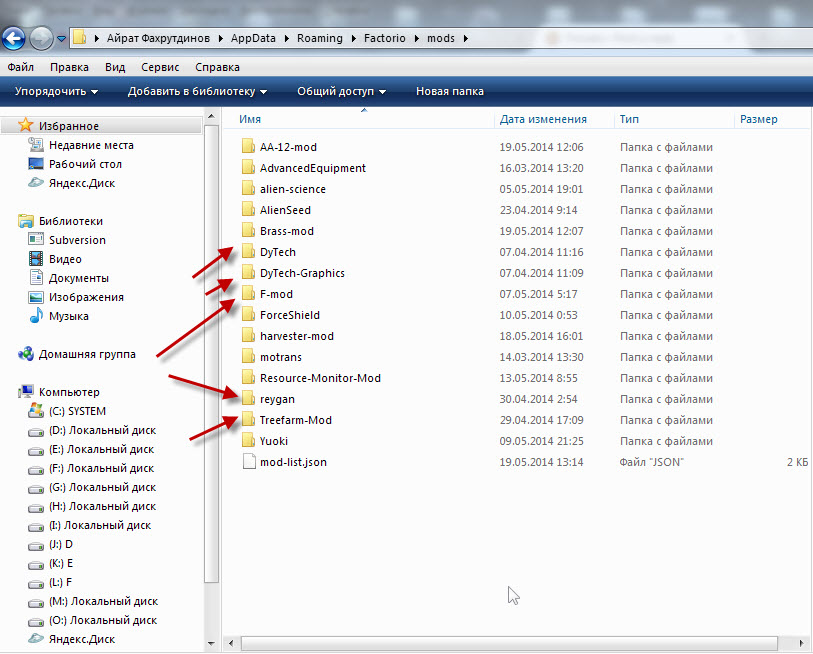Click the Домашняя группа icon

(x=25, y=354)
